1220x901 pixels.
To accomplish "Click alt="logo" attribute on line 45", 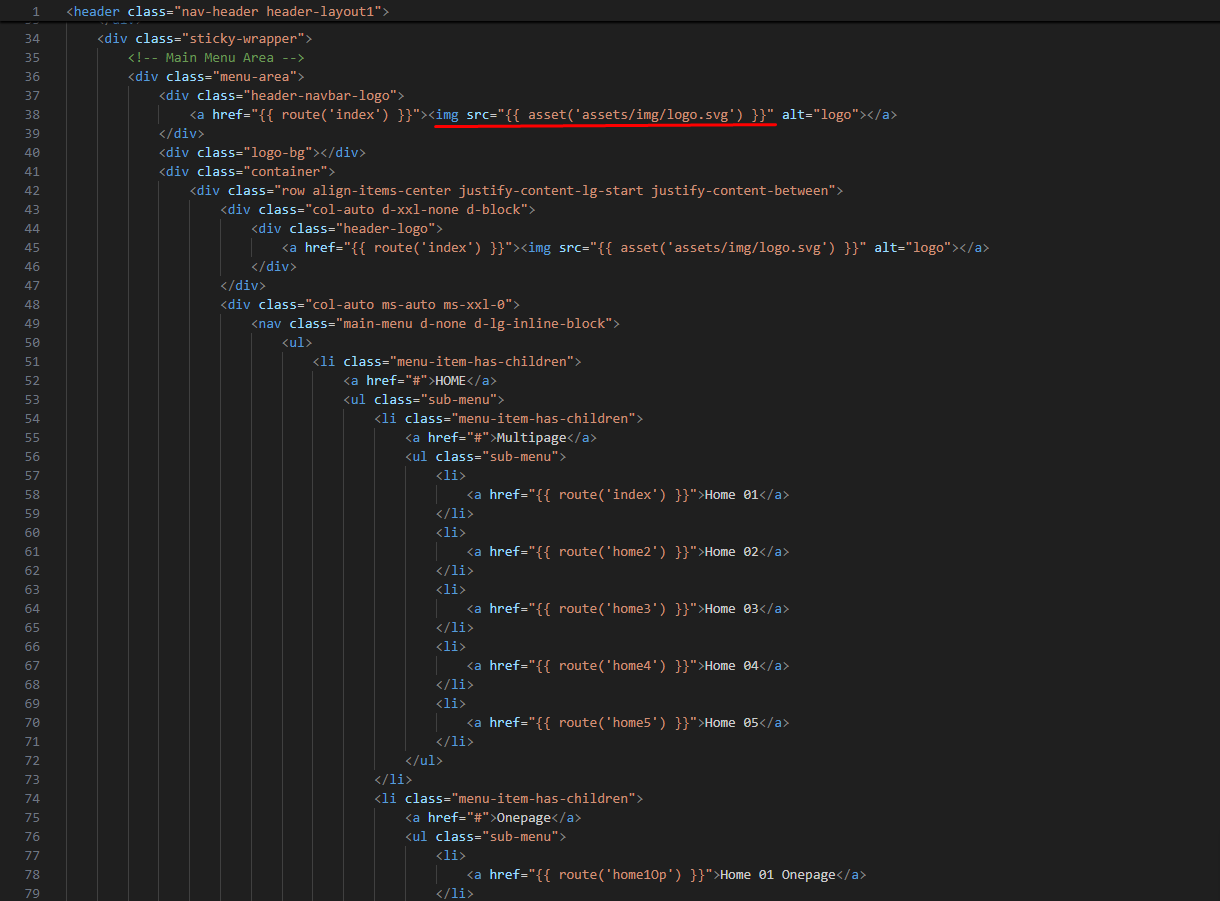I will point(911,247).
